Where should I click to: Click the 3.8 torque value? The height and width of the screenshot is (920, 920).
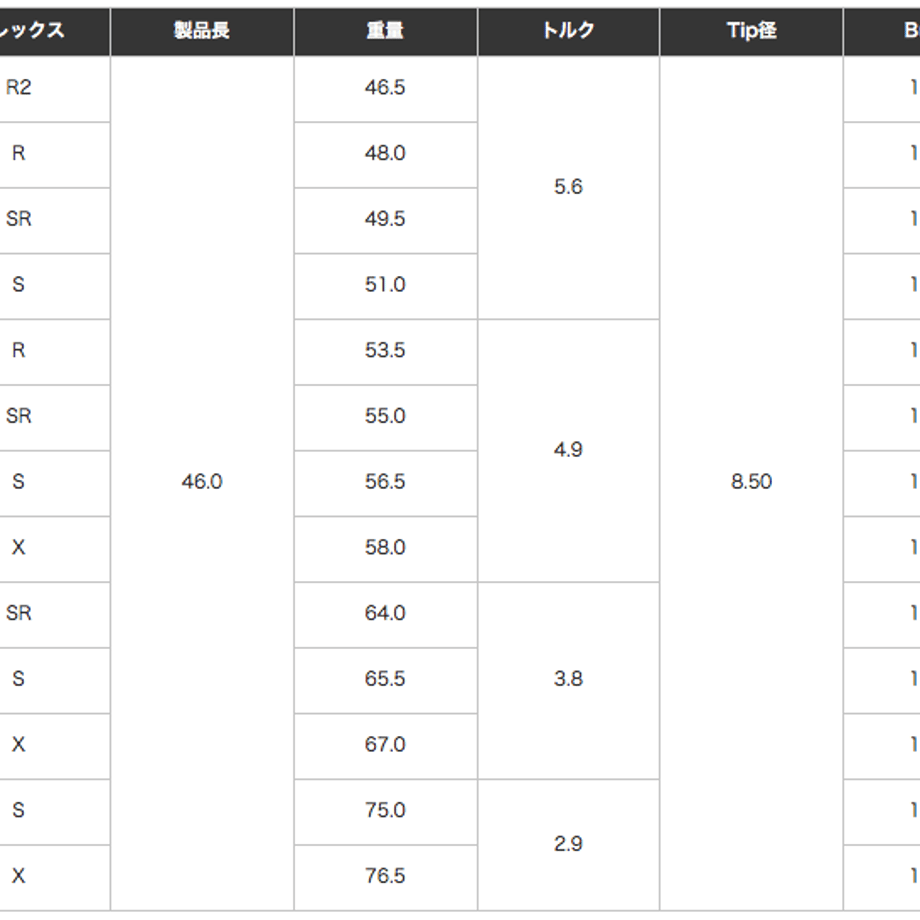point(569,681)
